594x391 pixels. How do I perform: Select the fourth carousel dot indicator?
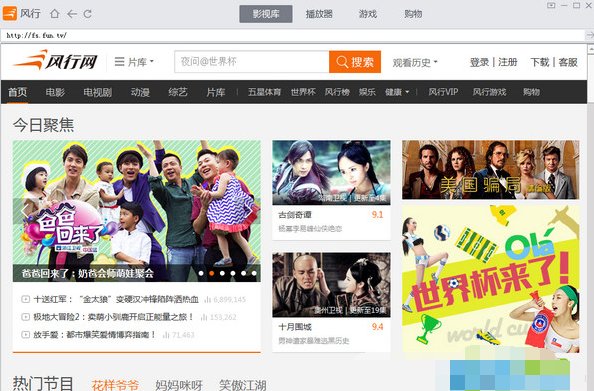[233, 273]
